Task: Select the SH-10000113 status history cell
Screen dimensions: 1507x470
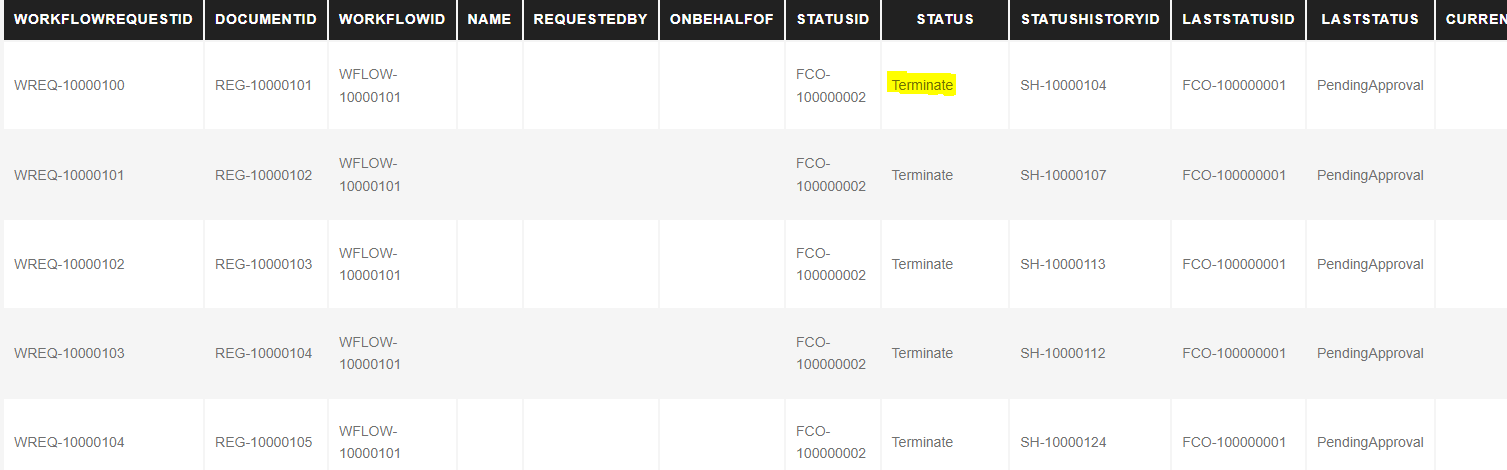Action: 1063,264
